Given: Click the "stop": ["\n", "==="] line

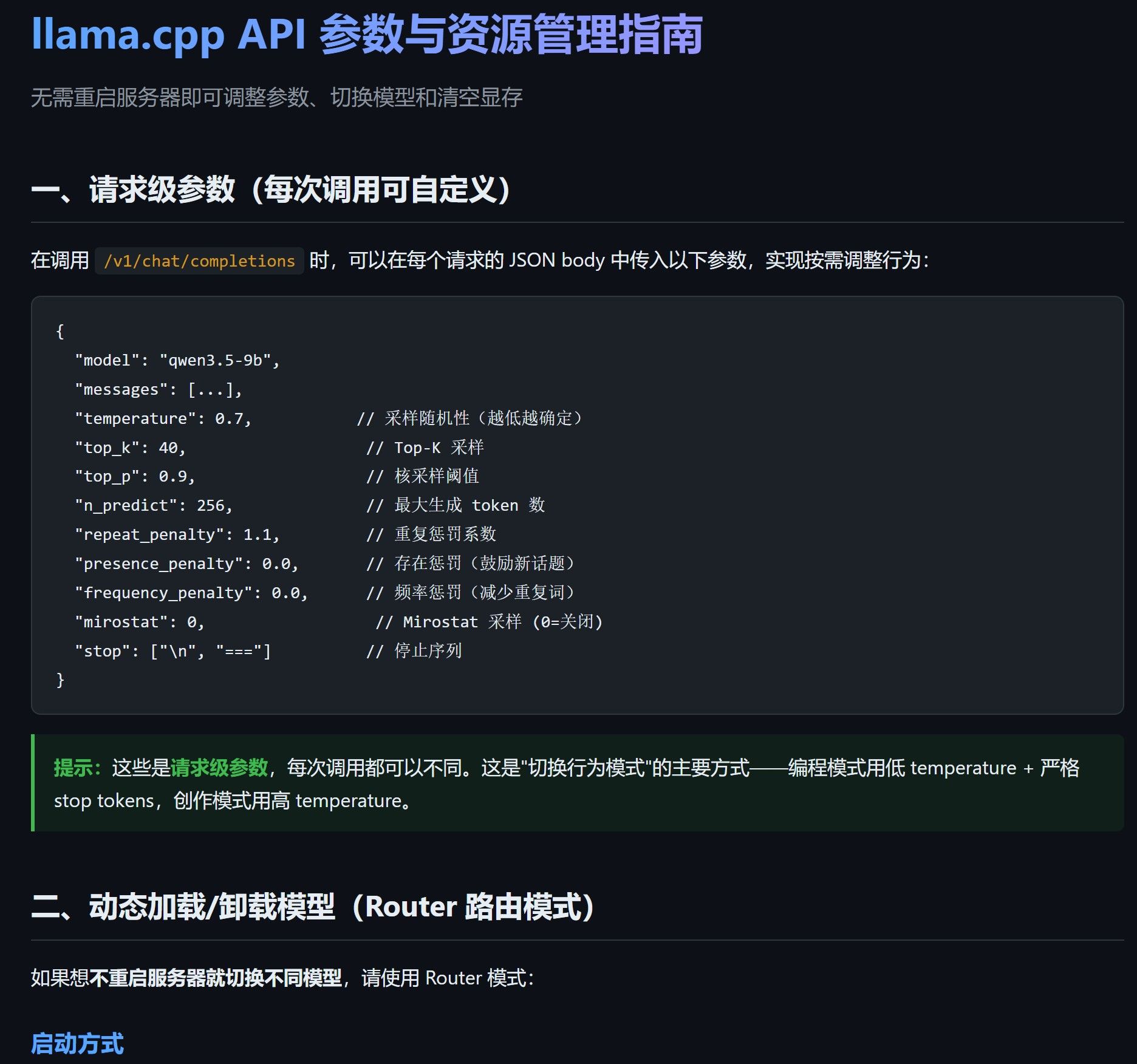Looking at the screenshot, I should (x=173, y=651).
